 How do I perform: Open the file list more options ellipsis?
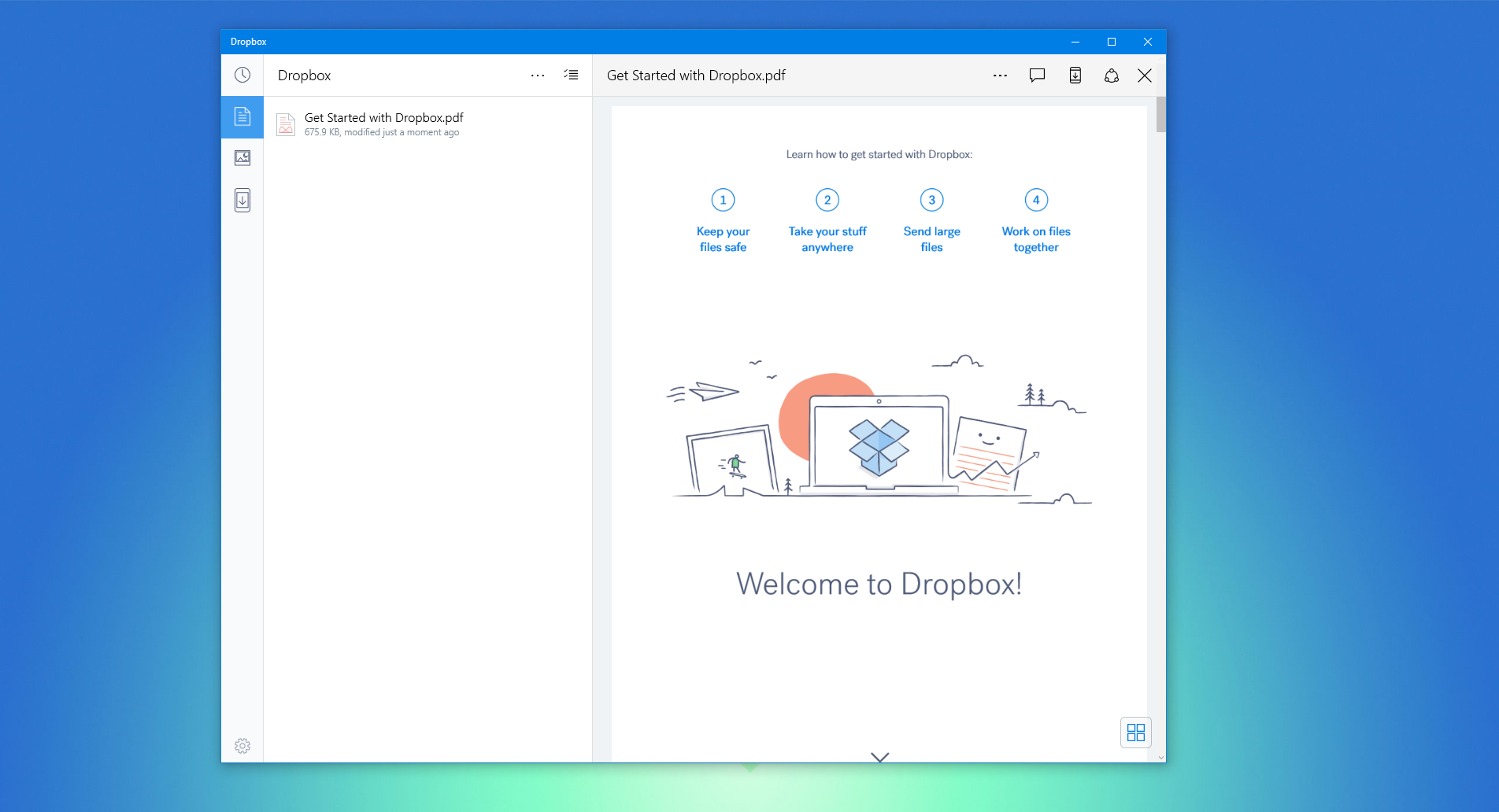[538, 76]
